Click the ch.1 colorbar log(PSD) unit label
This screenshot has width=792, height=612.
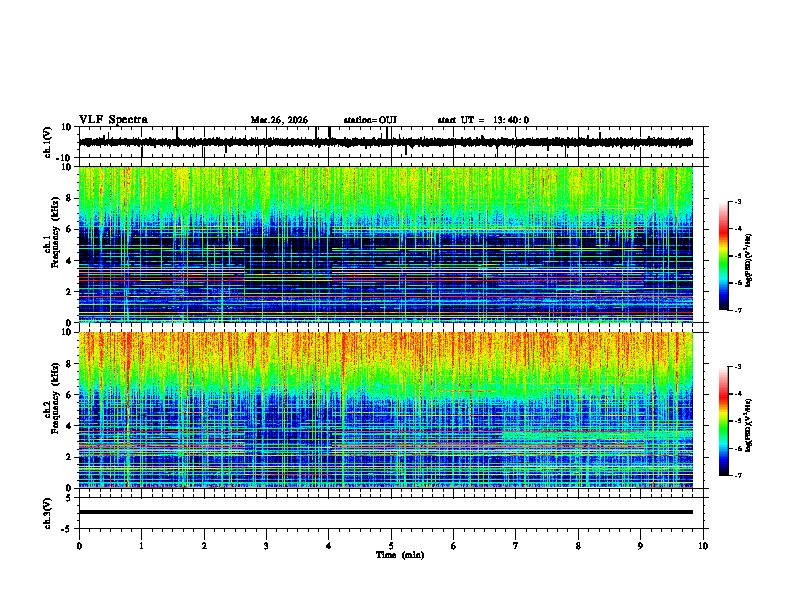(749, 260)
